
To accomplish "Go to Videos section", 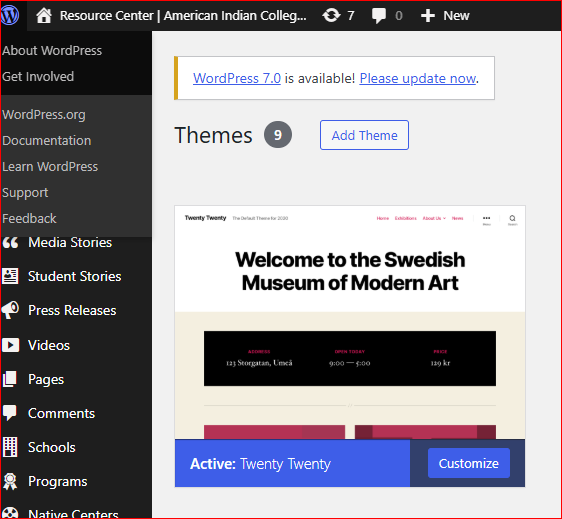I will pos(49,345).
